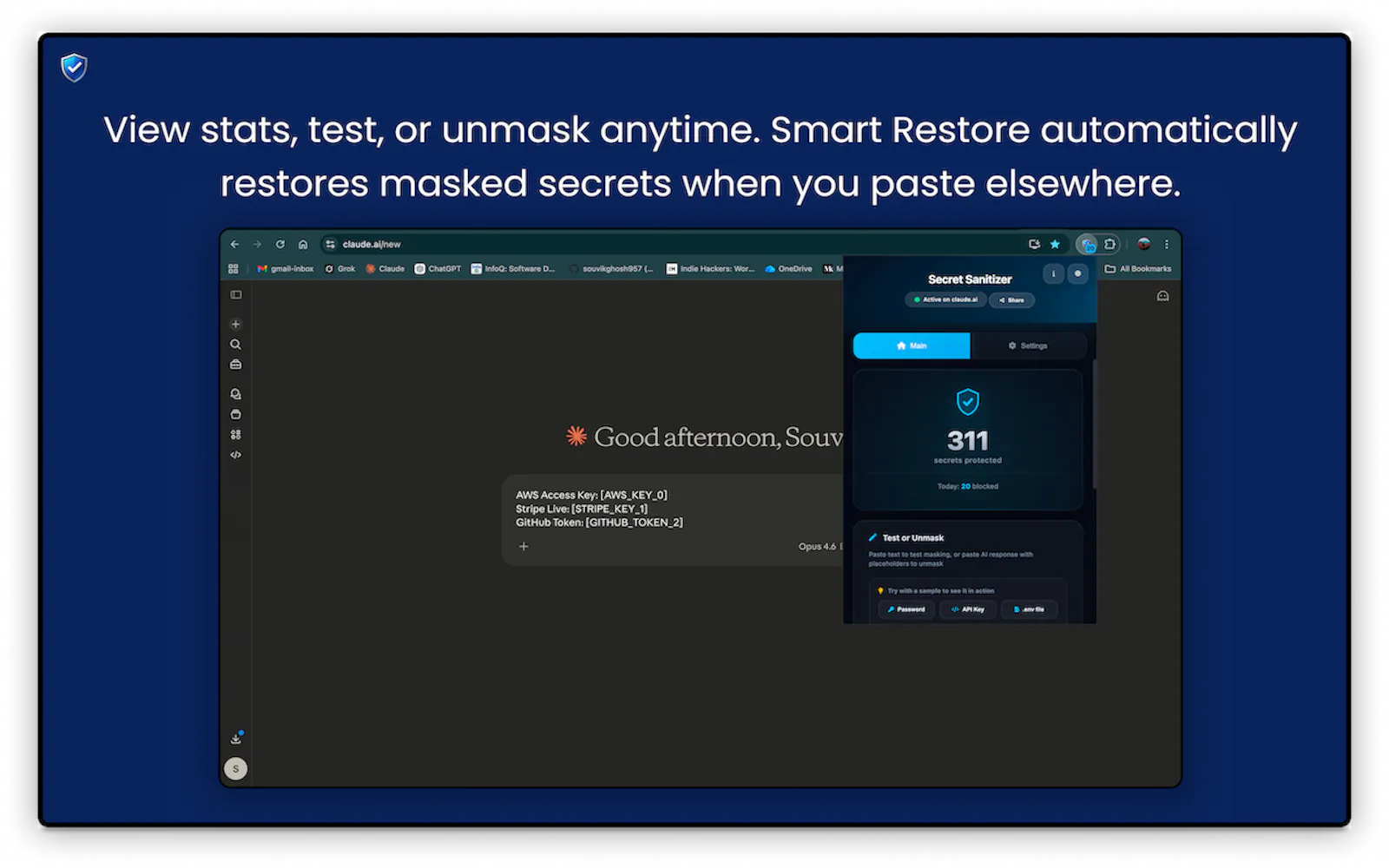Go back using the browser back arrow
Screen dimensions: 1389x868
click(x=234, y=245)
